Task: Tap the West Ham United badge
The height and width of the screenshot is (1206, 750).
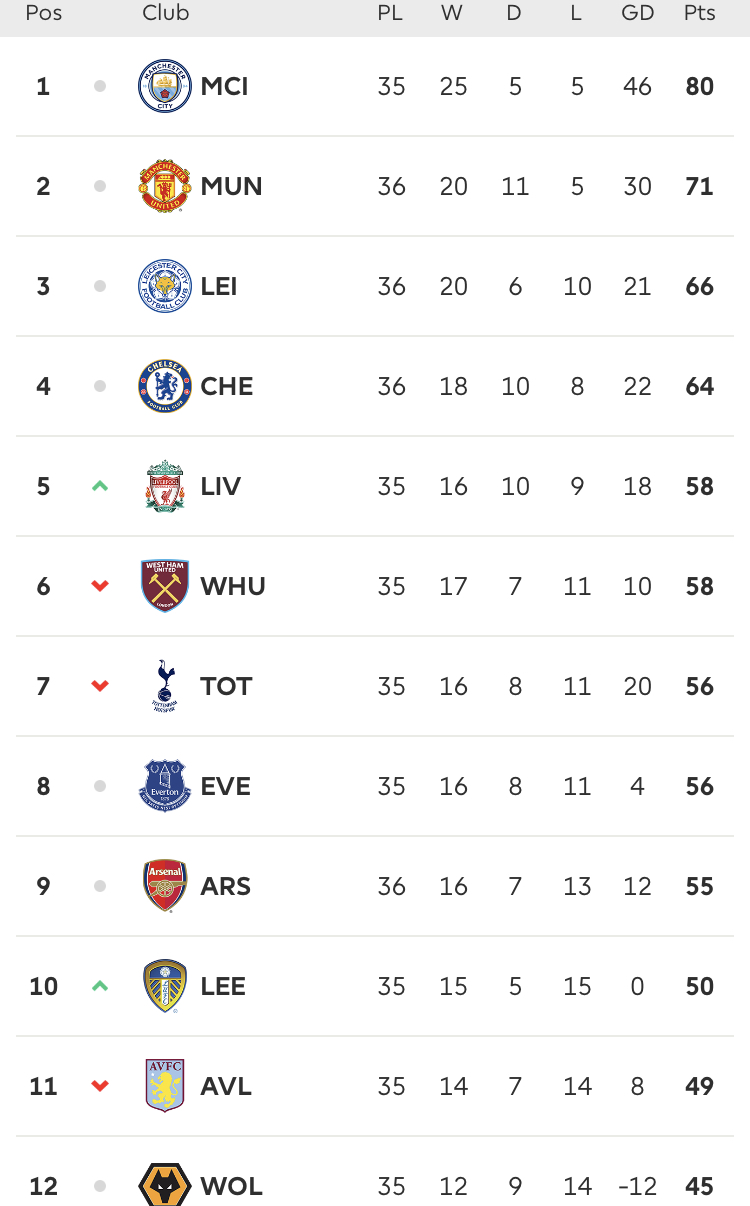Action: [x=165, y=586]
